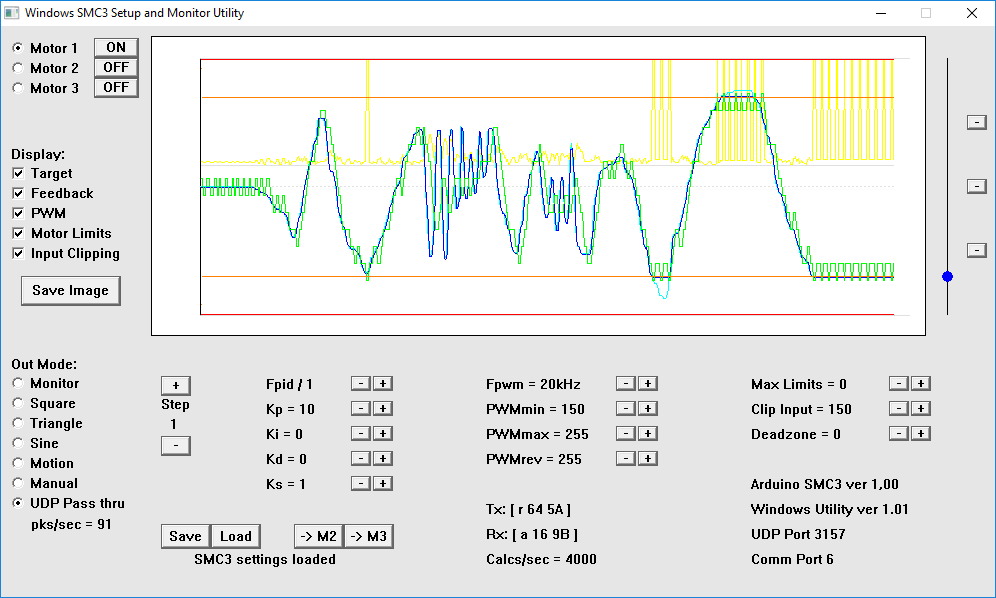Load SMC3 settings with Load button
This screenshot has height=598, width=996.
pyautogui.click(x=236, y=537)
